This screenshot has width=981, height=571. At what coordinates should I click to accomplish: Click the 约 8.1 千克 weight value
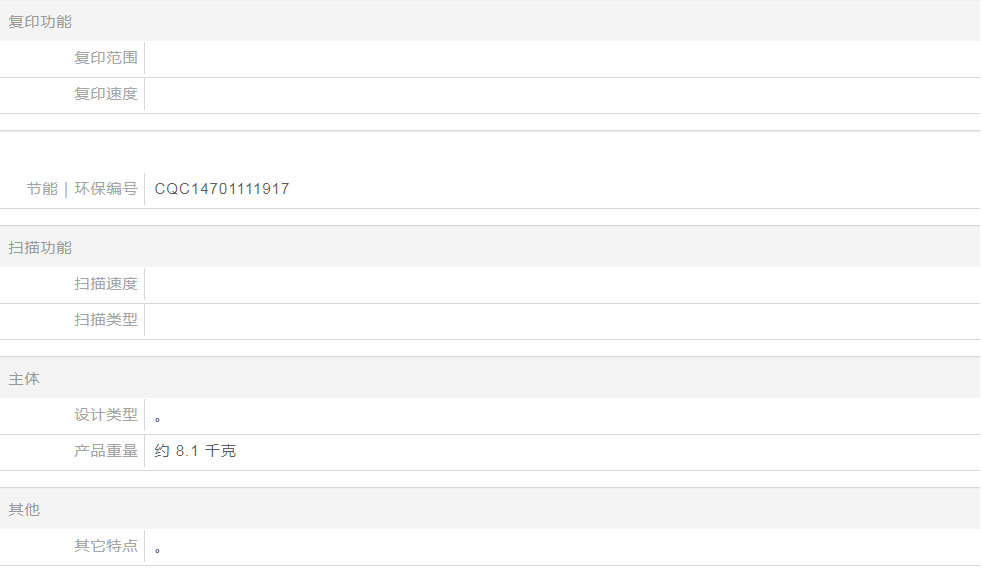195,451
